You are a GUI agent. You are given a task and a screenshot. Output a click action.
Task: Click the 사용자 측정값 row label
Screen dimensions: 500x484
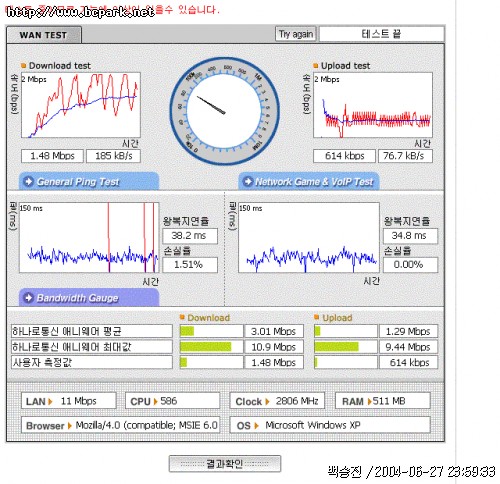pyautogui.click(x=92, y=362)
